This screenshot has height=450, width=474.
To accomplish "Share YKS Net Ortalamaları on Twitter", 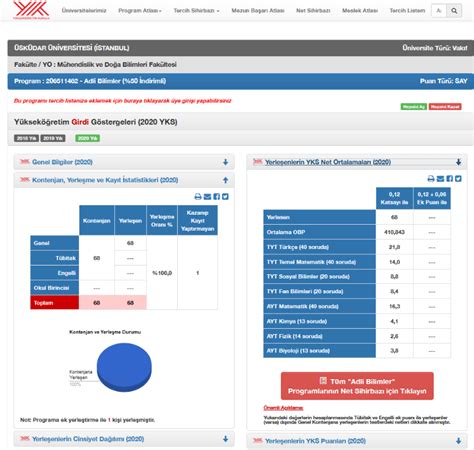I will [x=458, y=179].
